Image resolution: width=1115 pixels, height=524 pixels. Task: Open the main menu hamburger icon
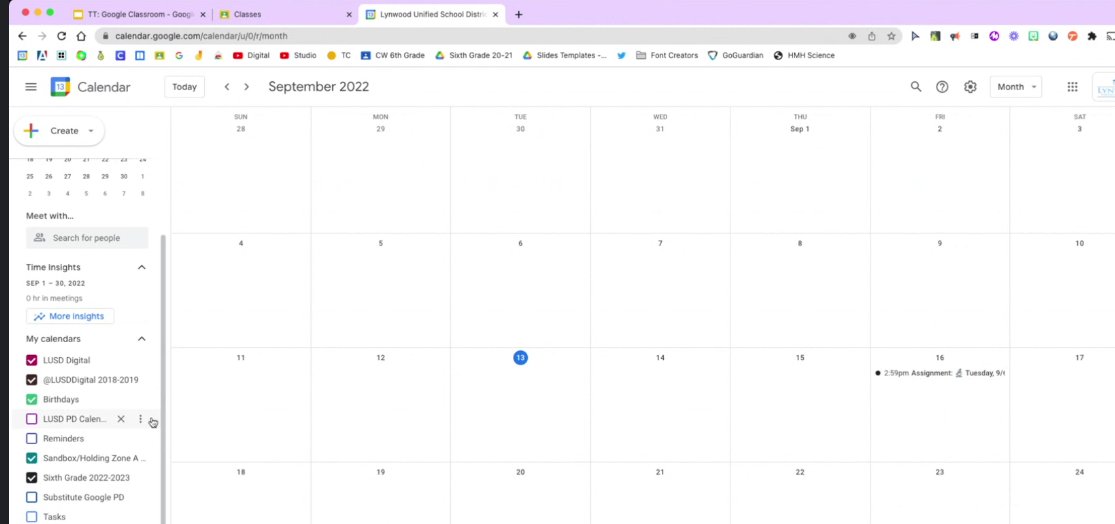(x=31, y=87)
